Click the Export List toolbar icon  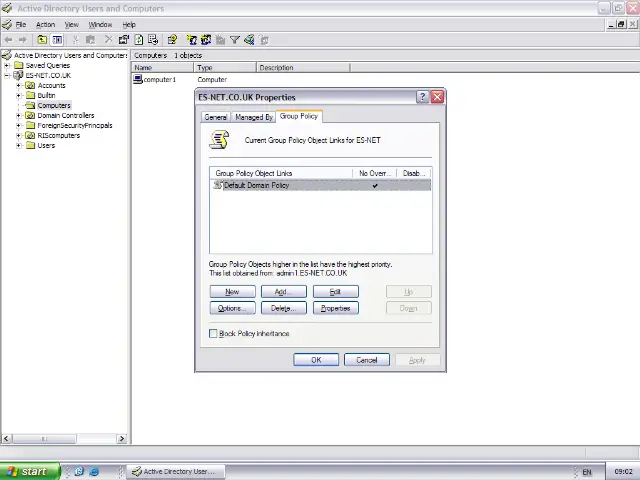coord(153,40)
